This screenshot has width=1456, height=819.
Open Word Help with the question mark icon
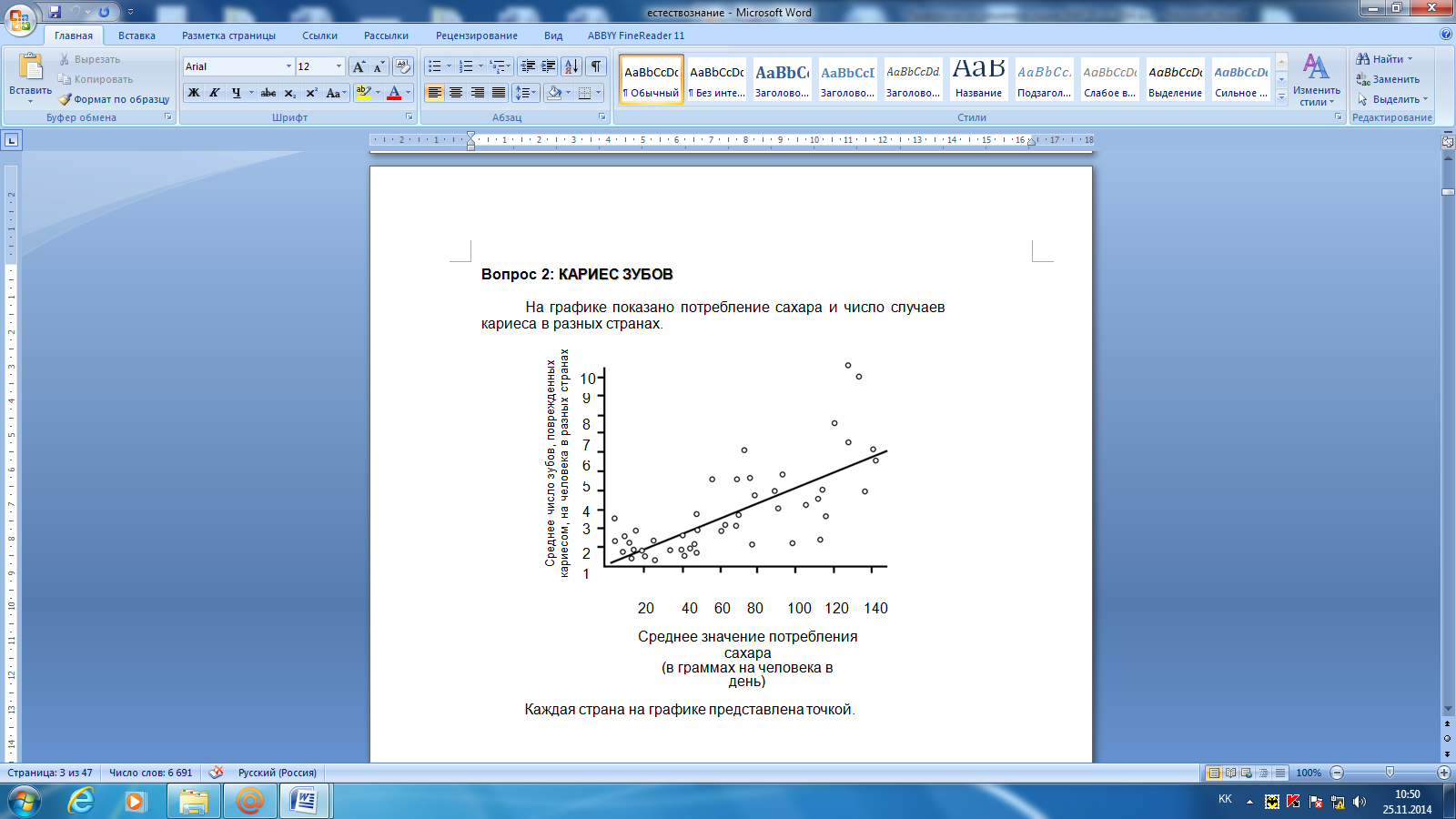1446,35
